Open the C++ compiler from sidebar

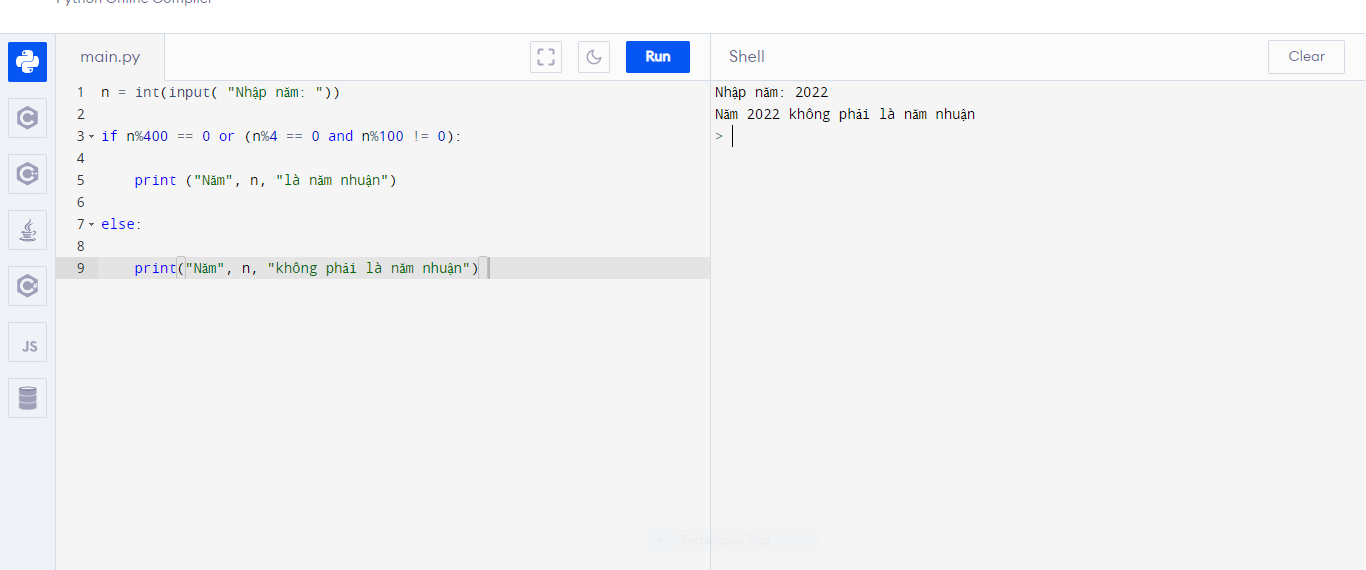point(27,174)
